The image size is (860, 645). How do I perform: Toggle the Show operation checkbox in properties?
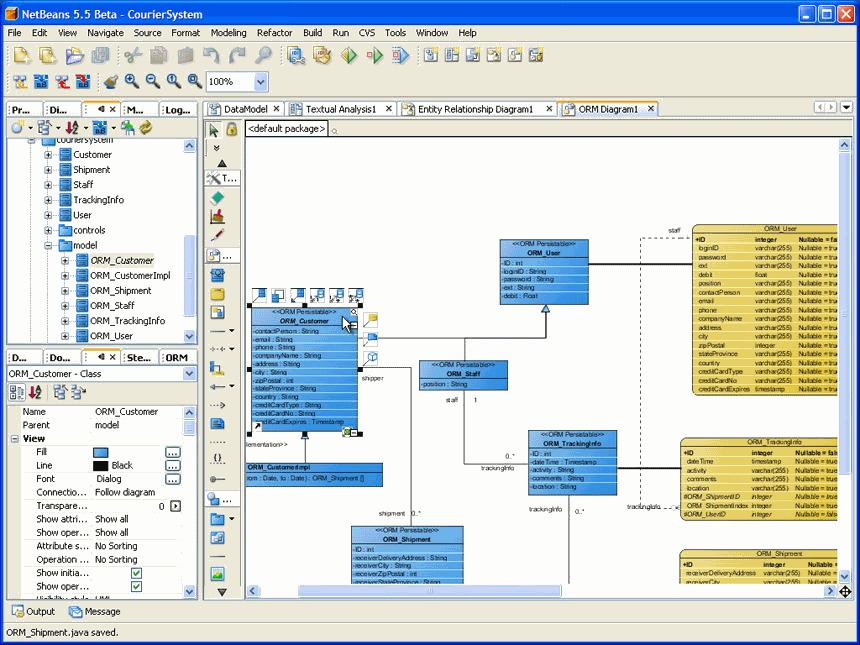pyautogui.click(x=136, y=587)
